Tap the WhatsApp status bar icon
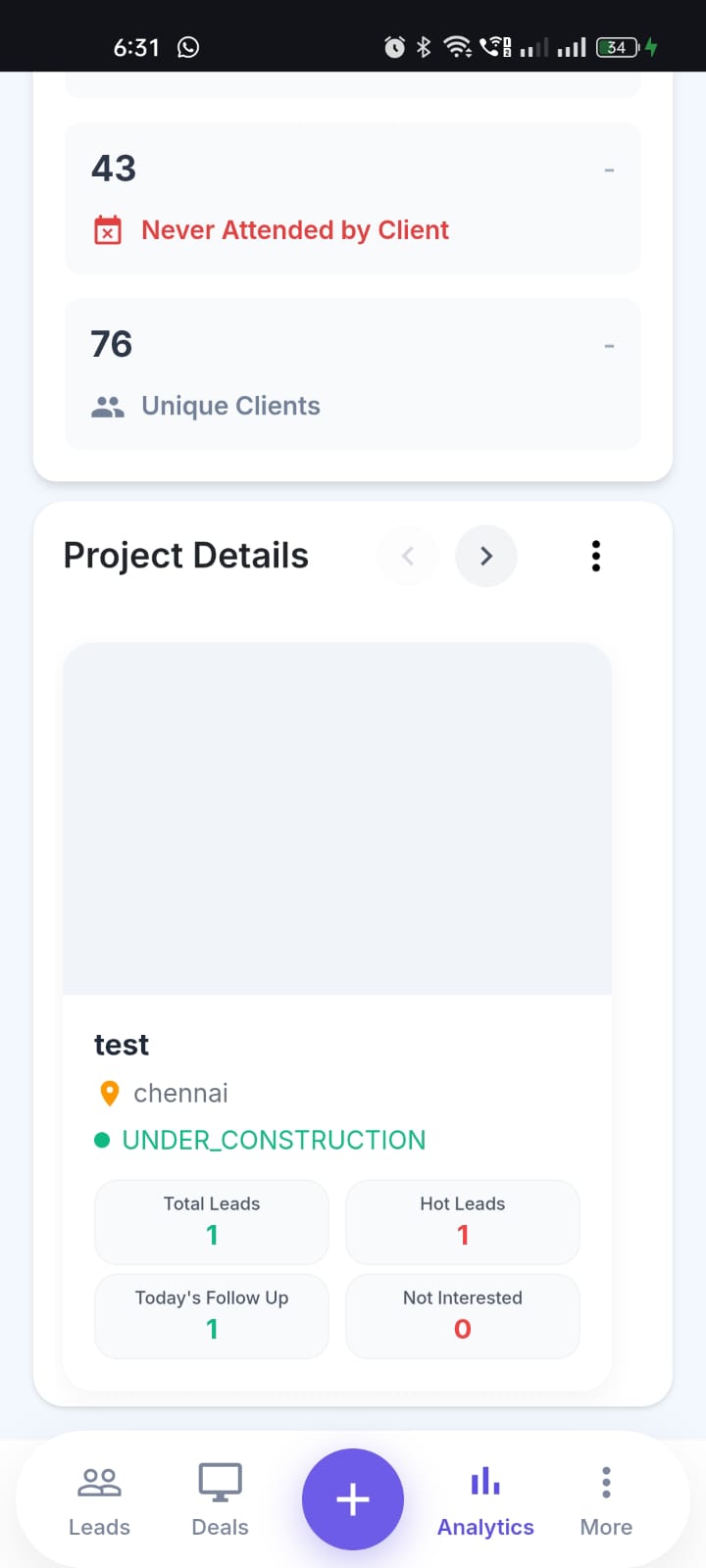The width and height of the screenshot is (706, 1568). (188, 47)
